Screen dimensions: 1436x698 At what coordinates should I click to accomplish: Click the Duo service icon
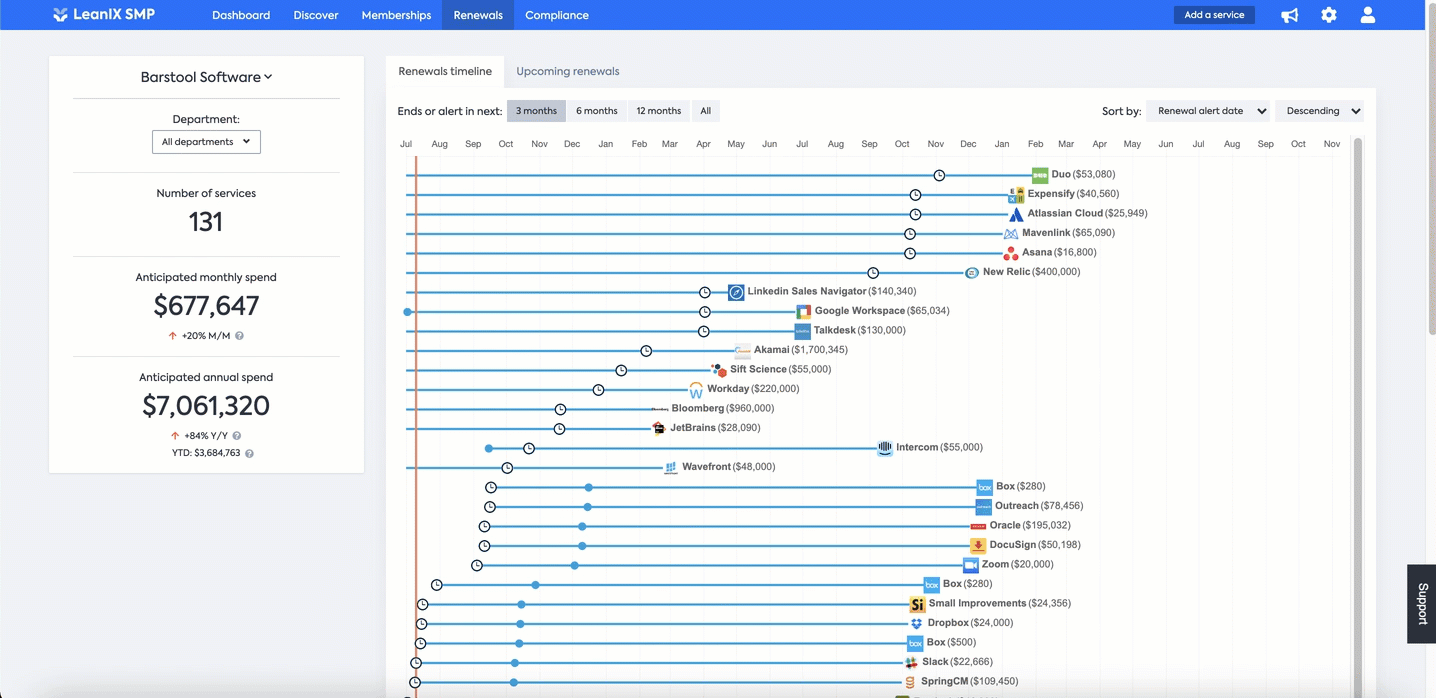pyautogui.click(x=1040, y=175)
